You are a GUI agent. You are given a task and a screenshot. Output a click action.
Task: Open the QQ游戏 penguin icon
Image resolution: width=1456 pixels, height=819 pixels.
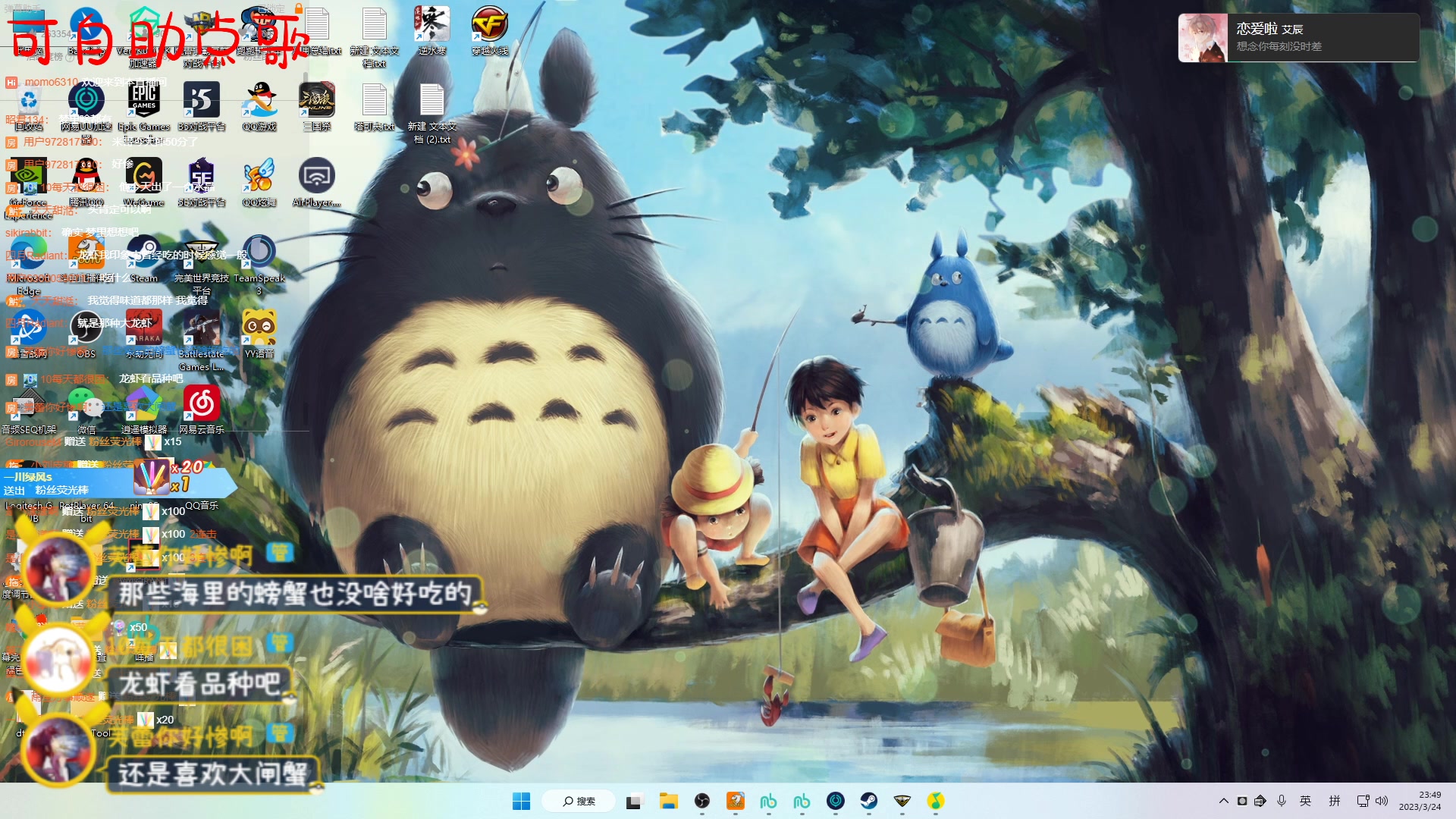pos(259,106)
